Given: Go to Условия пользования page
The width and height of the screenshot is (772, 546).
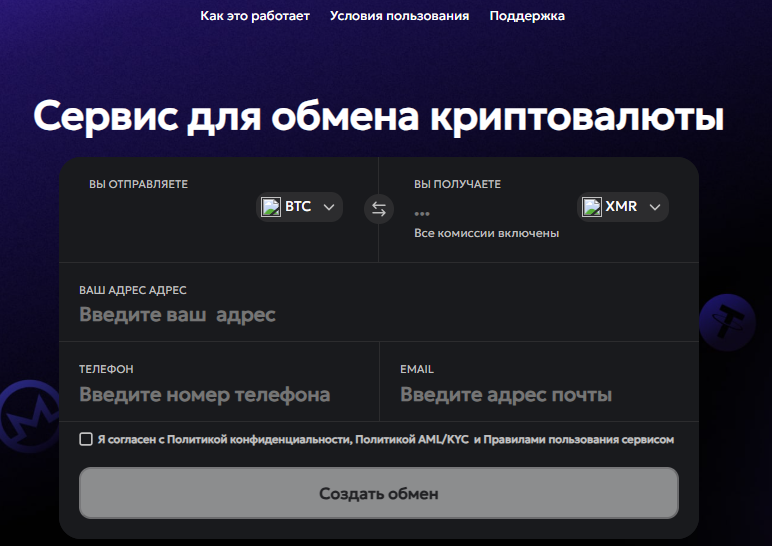Looking at the screenshot, I should coord(399,16).
